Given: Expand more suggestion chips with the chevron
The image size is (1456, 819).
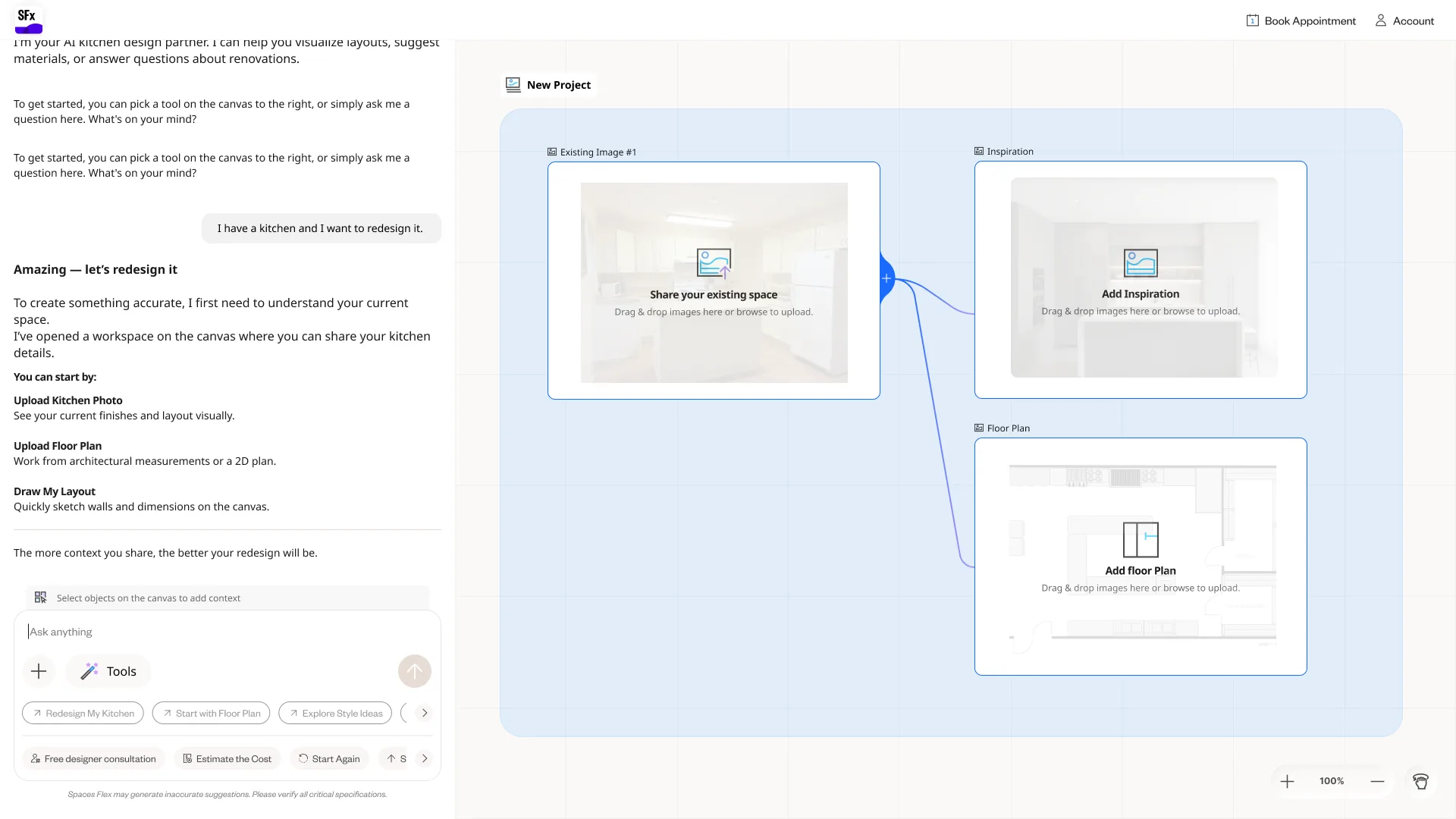Looking at the screenshot, I should pos(425,713).
